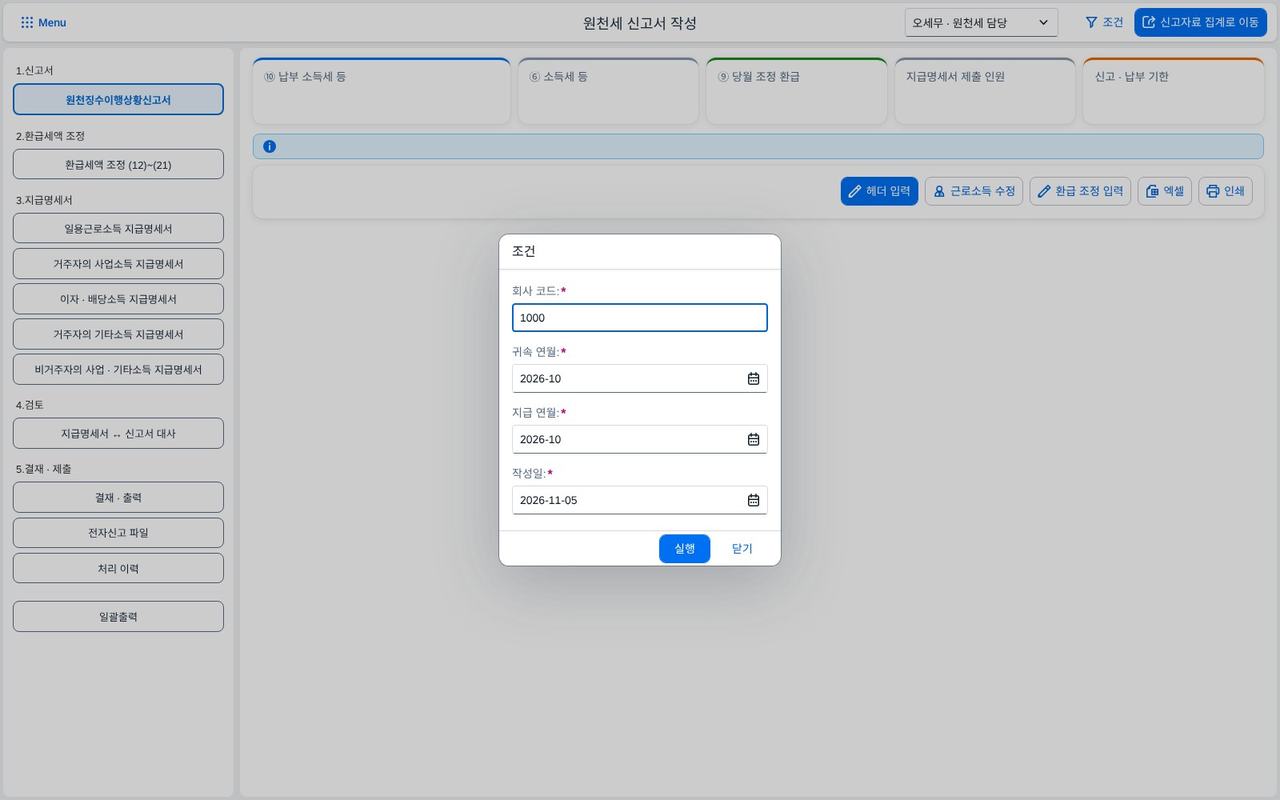This screenshot has width=1280, height=800.
Task: Click the 작성일 date field
Action: [640, 500]
